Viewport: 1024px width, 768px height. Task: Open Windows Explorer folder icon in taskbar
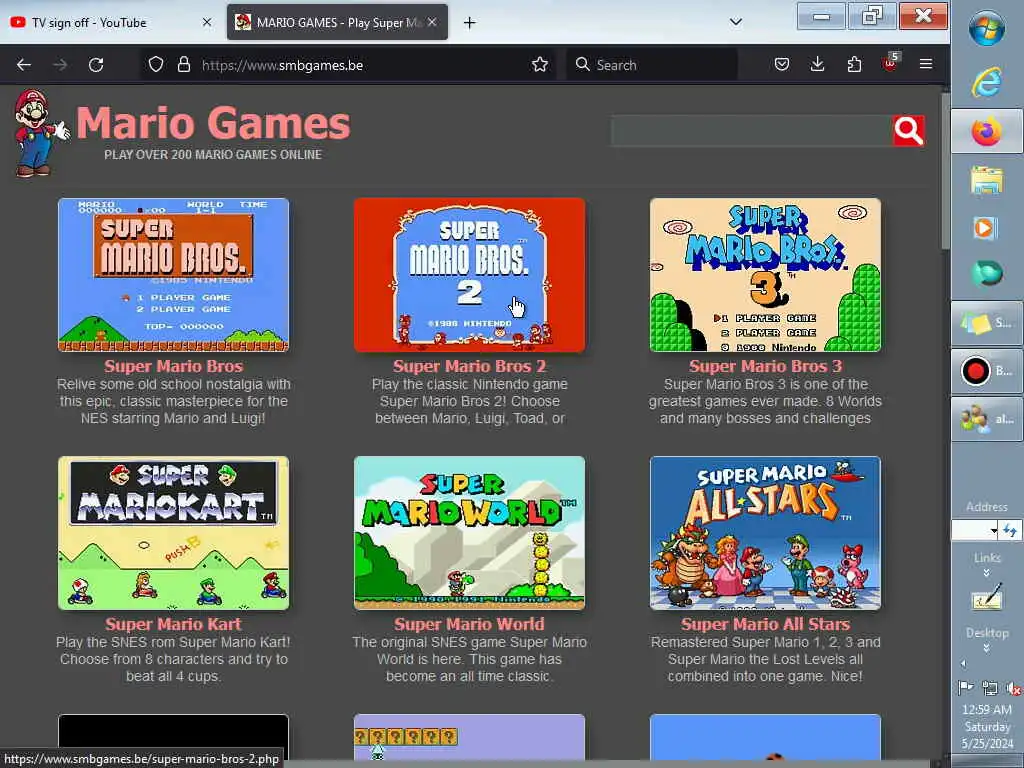point(987,180)
